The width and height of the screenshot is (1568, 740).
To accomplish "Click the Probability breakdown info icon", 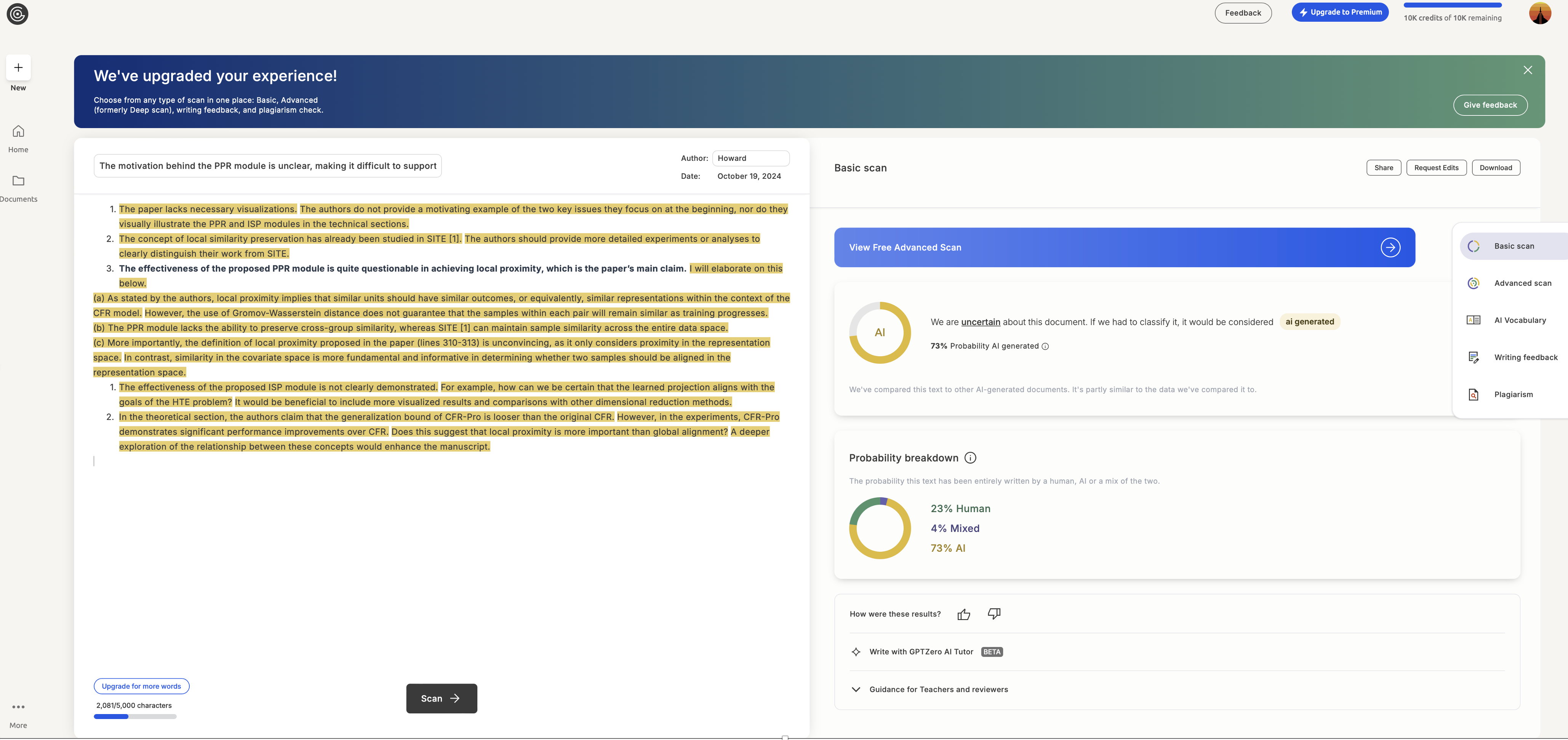I will [x=970, y=458].
